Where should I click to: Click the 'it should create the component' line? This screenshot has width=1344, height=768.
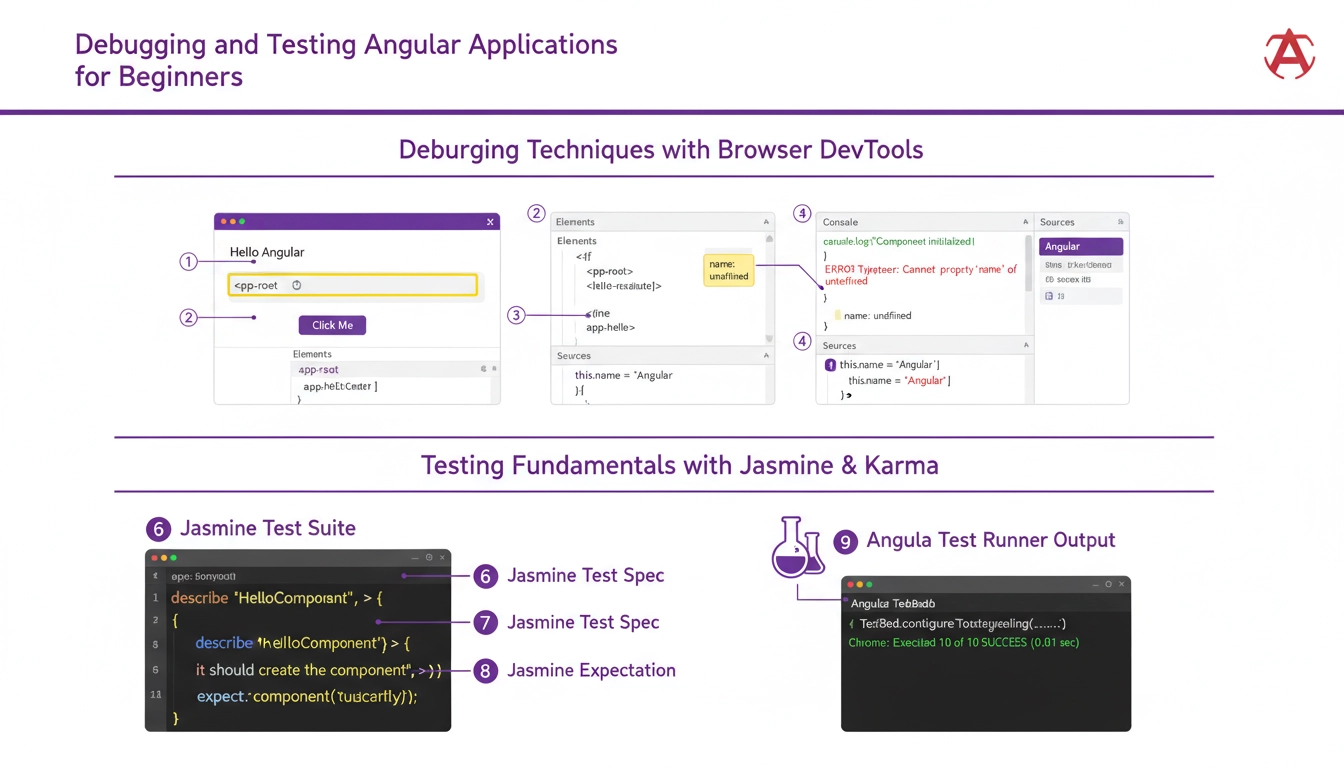319,670
